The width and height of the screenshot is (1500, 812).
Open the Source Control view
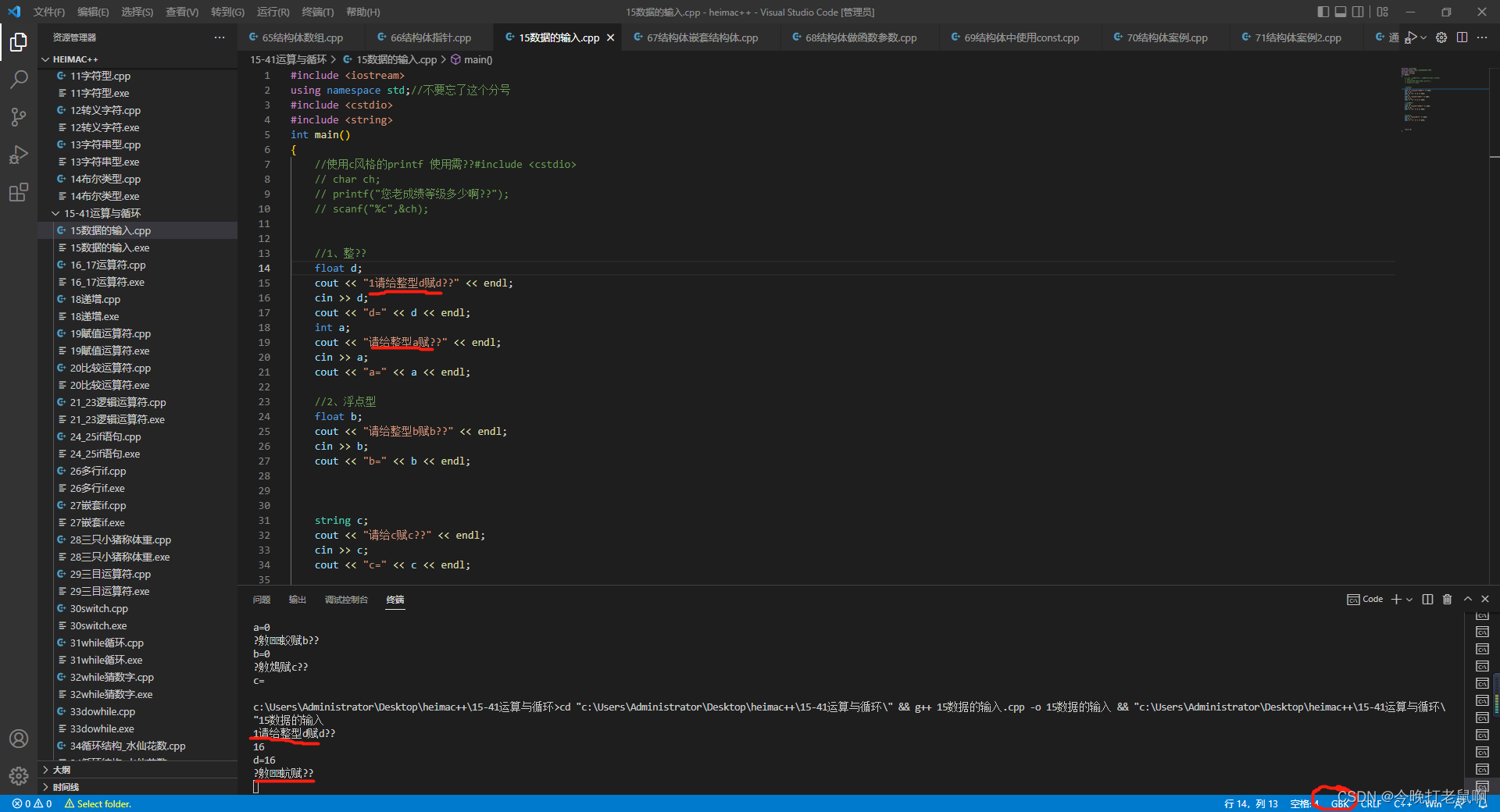(x=19, y=117)
